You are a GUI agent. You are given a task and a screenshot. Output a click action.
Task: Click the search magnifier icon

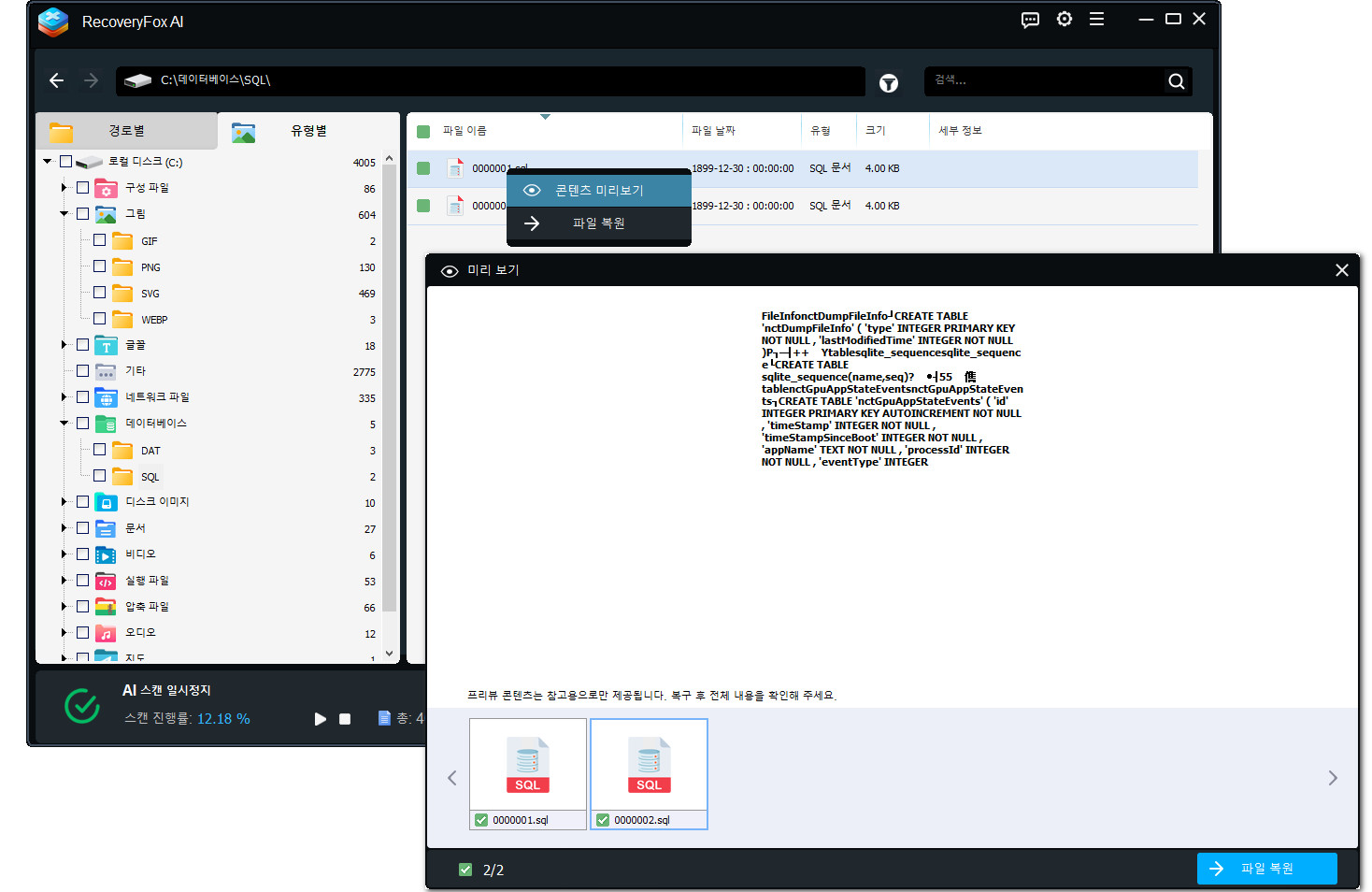coord(1176,81)
